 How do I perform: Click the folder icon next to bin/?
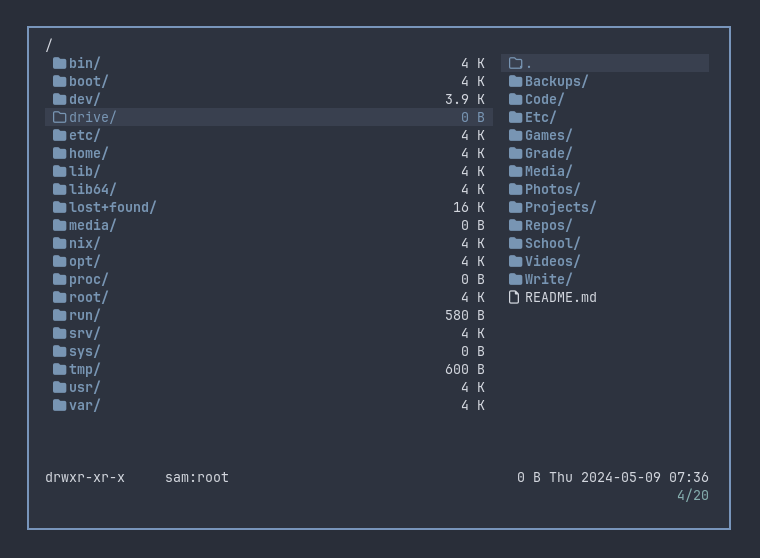pos(59,63)
